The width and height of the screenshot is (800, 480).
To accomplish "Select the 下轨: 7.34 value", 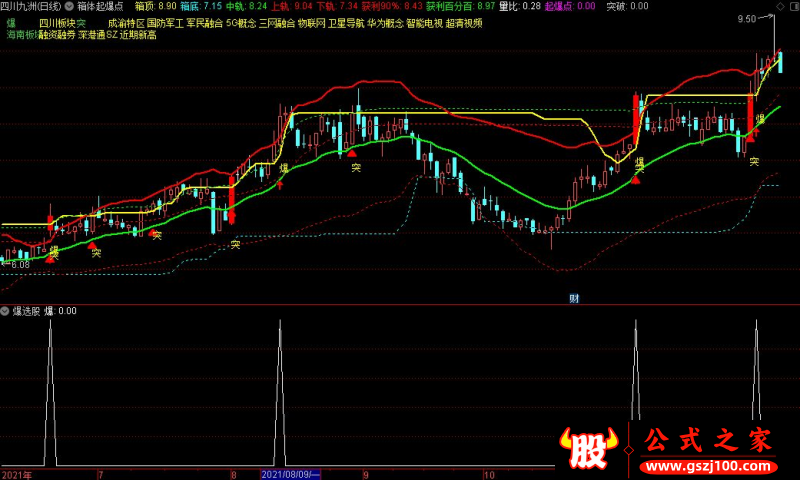I will (x=337, y=7).
